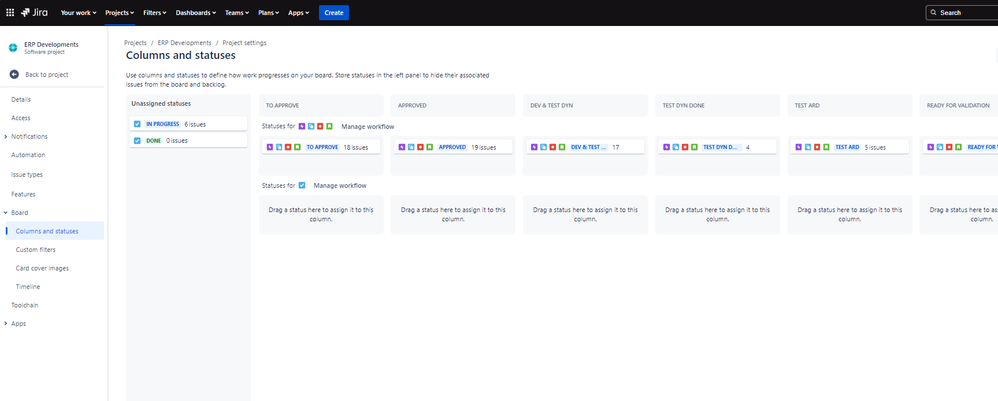Viewport: 998px width, 401px height.
Task: Open the Apps dropdown in the top bar
Action: click(299, 13)
